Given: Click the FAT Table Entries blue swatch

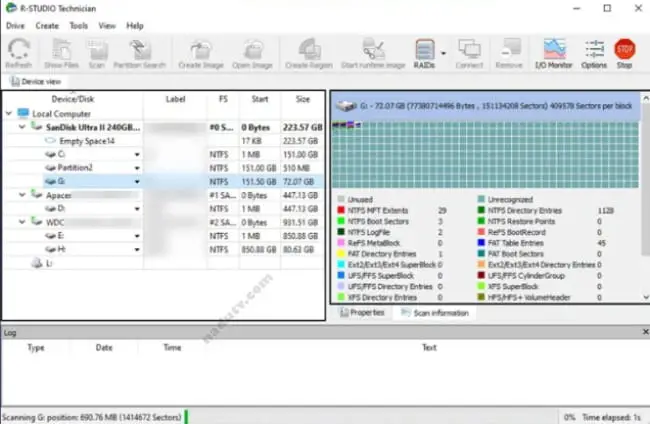Looking at the screenshot, I should coord(481,242).
